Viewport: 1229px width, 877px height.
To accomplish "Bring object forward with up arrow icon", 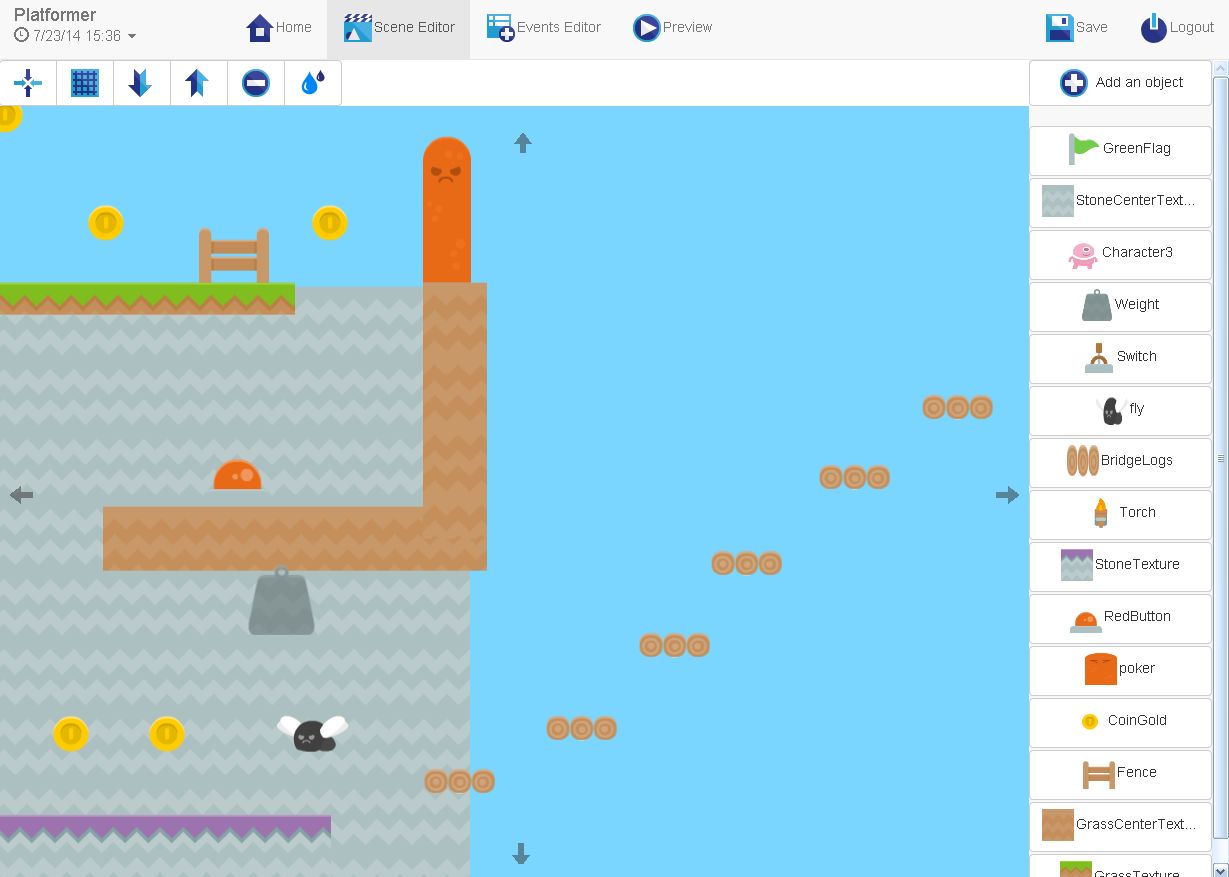I will [x=198, y=83].
